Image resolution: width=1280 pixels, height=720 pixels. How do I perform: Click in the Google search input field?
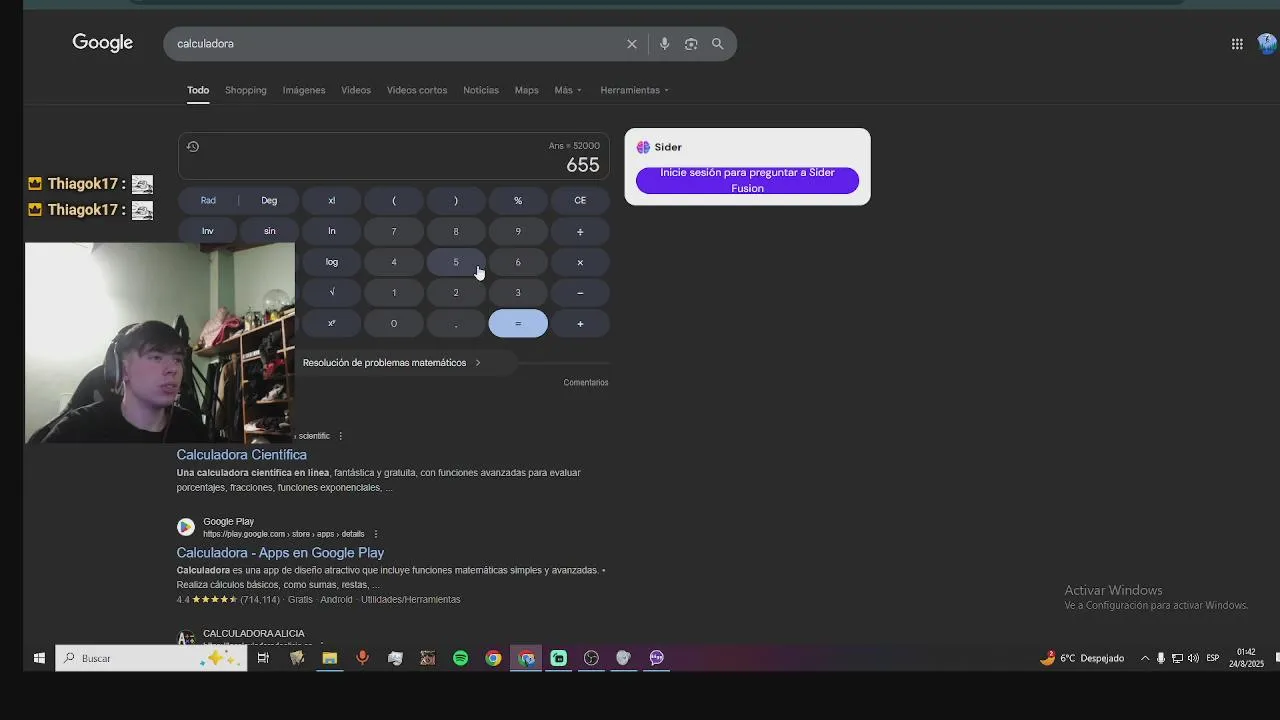tap(396, 44)
